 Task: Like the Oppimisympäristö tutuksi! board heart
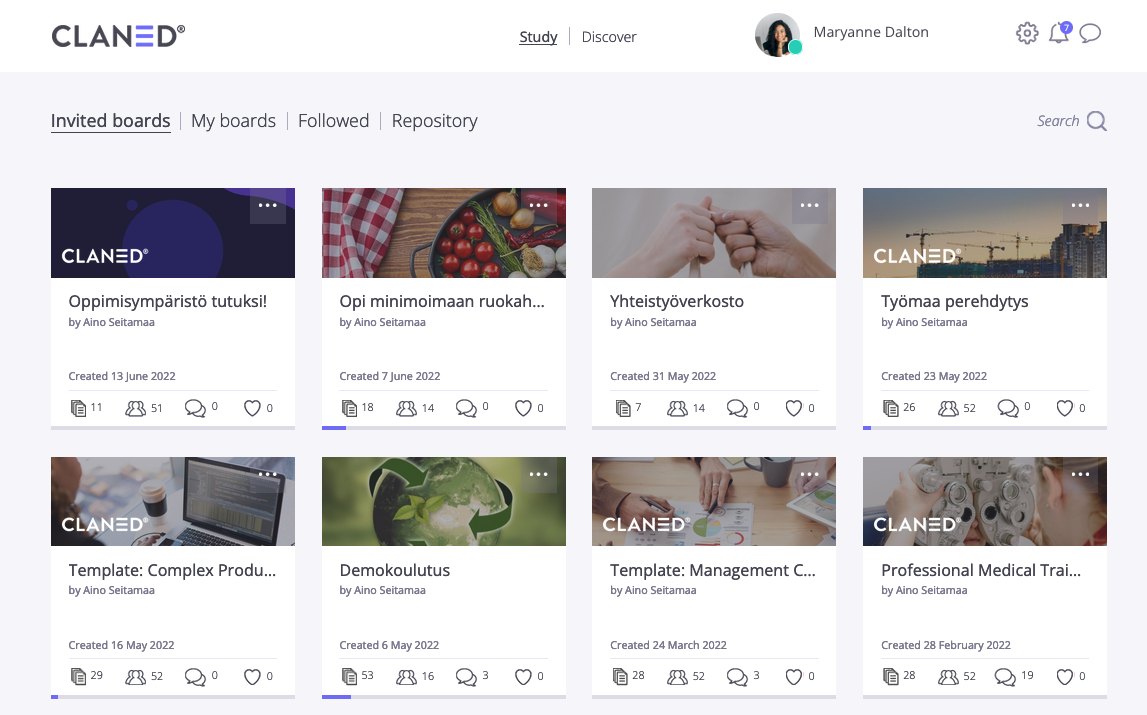pos(252,408)
